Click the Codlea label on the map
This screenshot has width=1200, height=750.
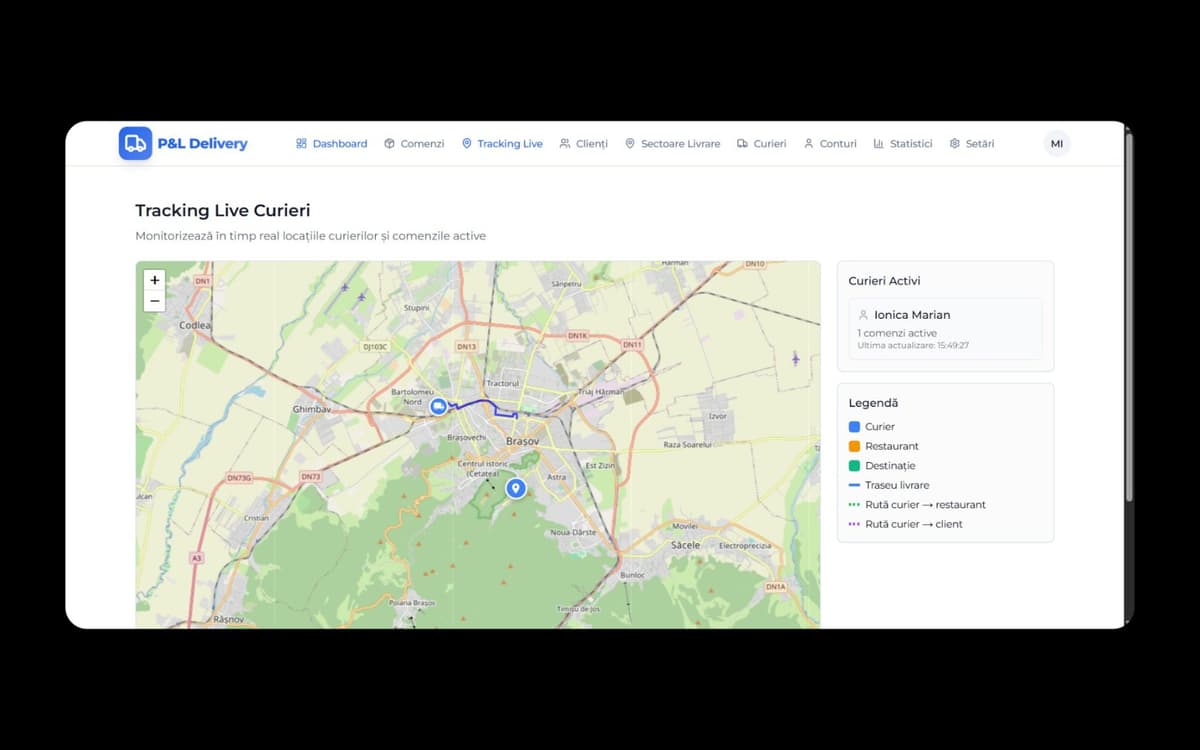tap(194, 325)
